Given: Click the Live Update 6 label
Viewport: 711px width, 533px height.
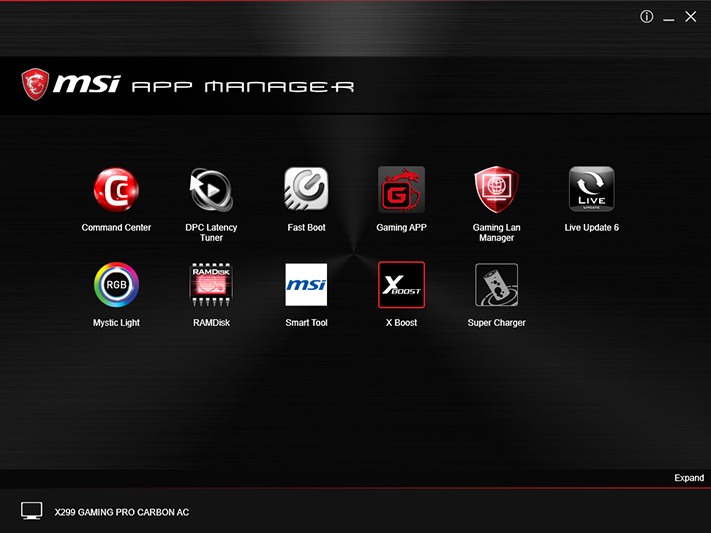Looking at the screenshot, I should (592, 228).
